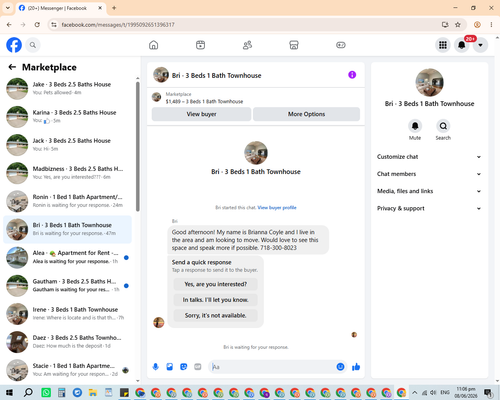The image size is (500, 400).
Task: Open the Chrome three-dot menu
Action: click(491, 25)
